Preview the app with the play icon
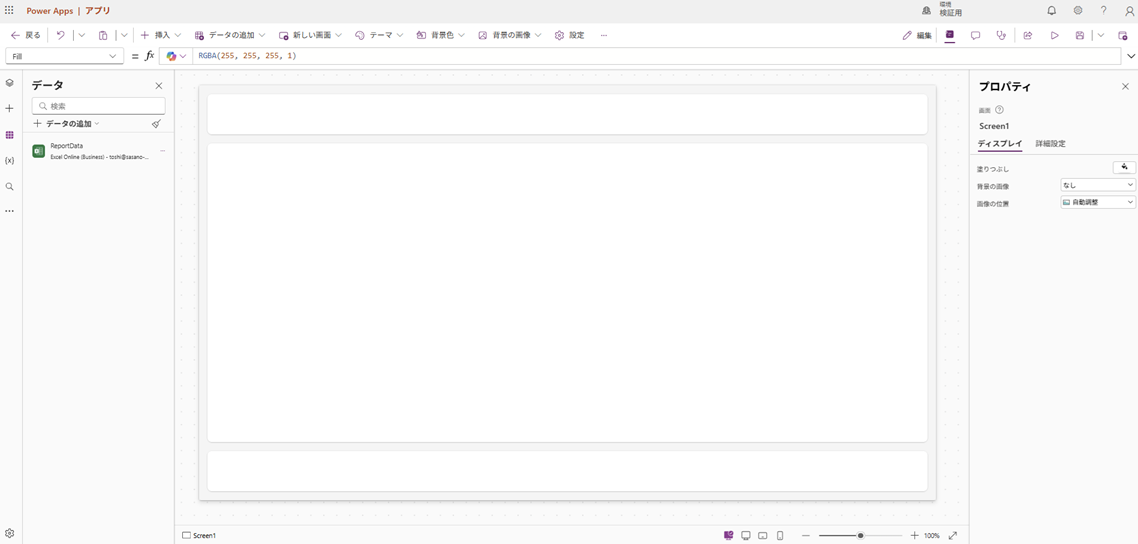The height and width of the screenshot is (544, 1138). coord(1054,35)
